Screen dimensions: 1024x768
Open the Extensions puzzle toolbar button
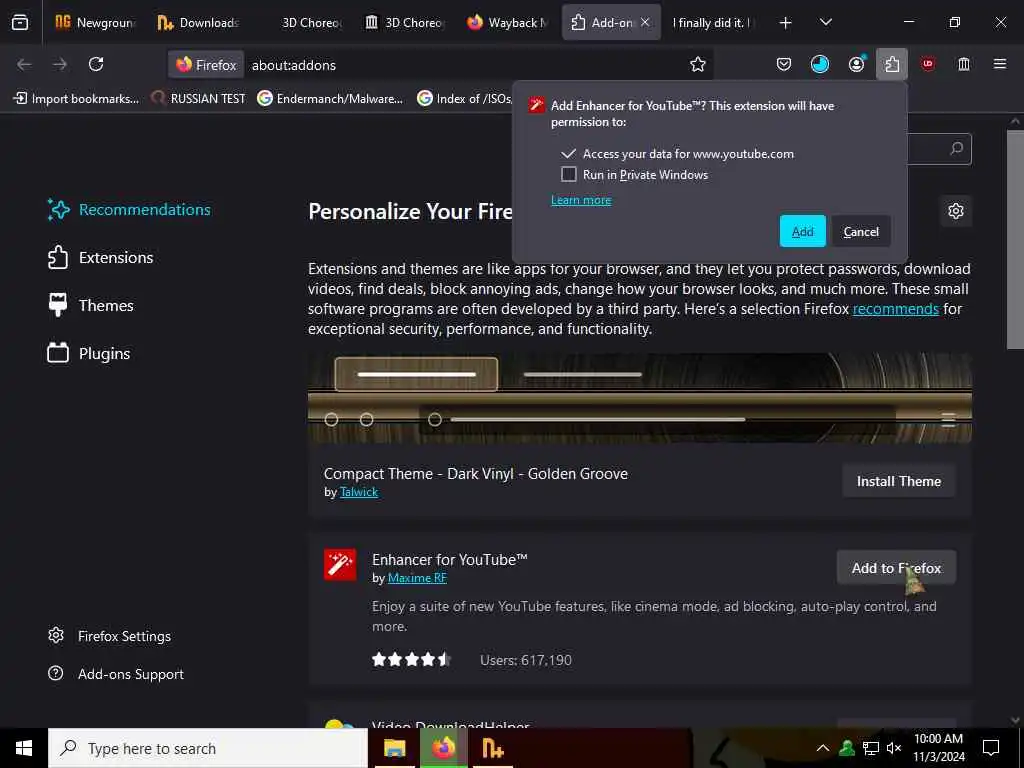(x=892, y=64)
